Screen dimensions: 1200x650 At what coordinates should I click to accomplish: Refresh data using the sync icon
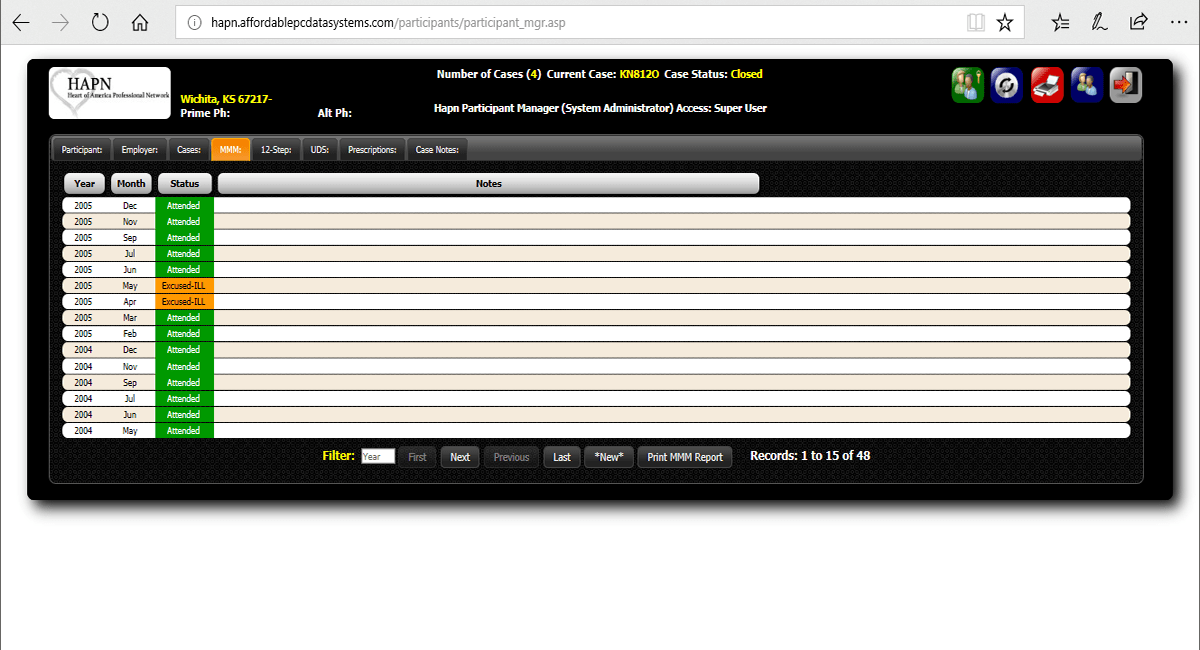click(1006, 85)
